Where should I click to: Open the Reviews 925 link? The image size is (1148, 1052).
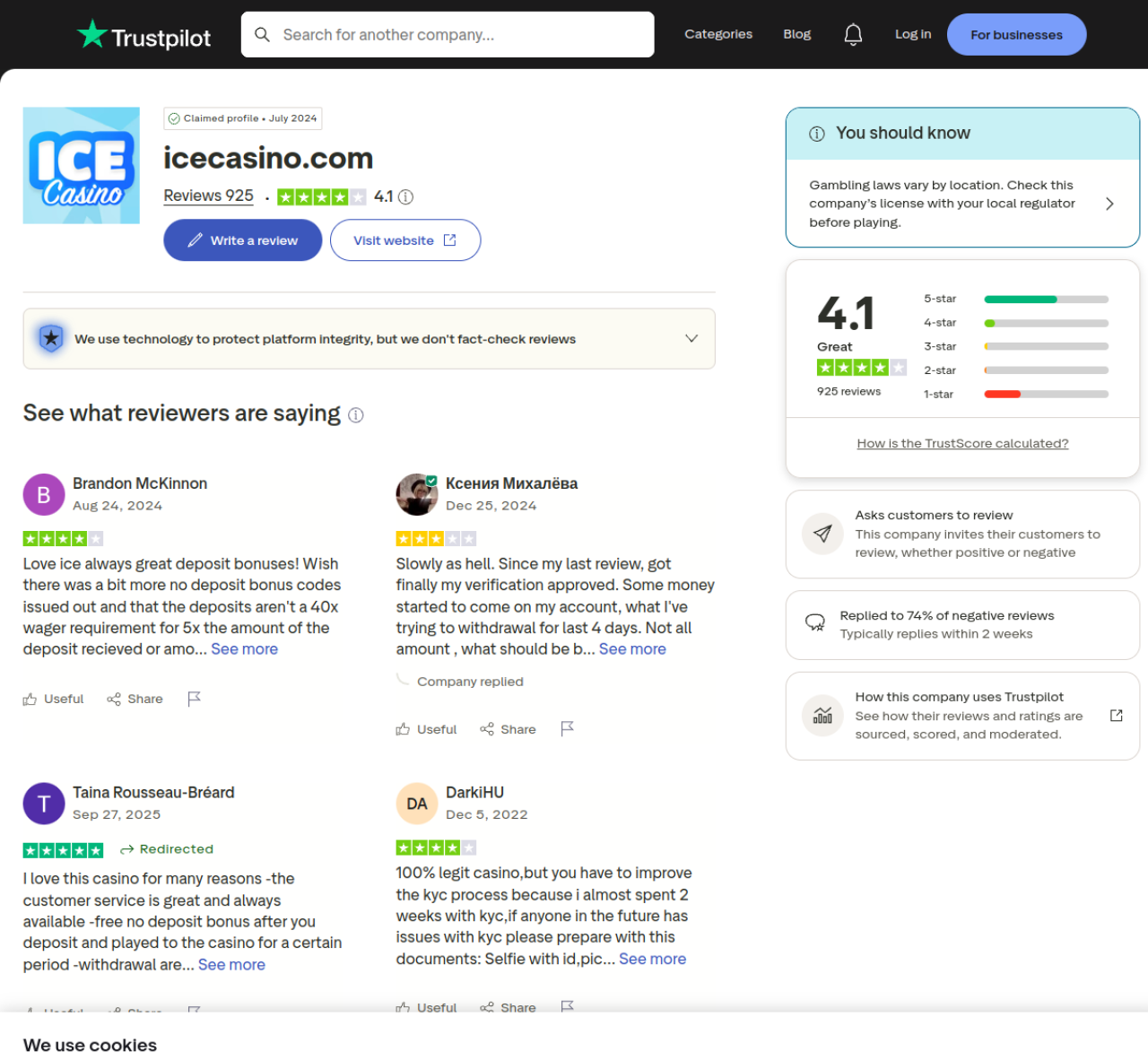209,196
